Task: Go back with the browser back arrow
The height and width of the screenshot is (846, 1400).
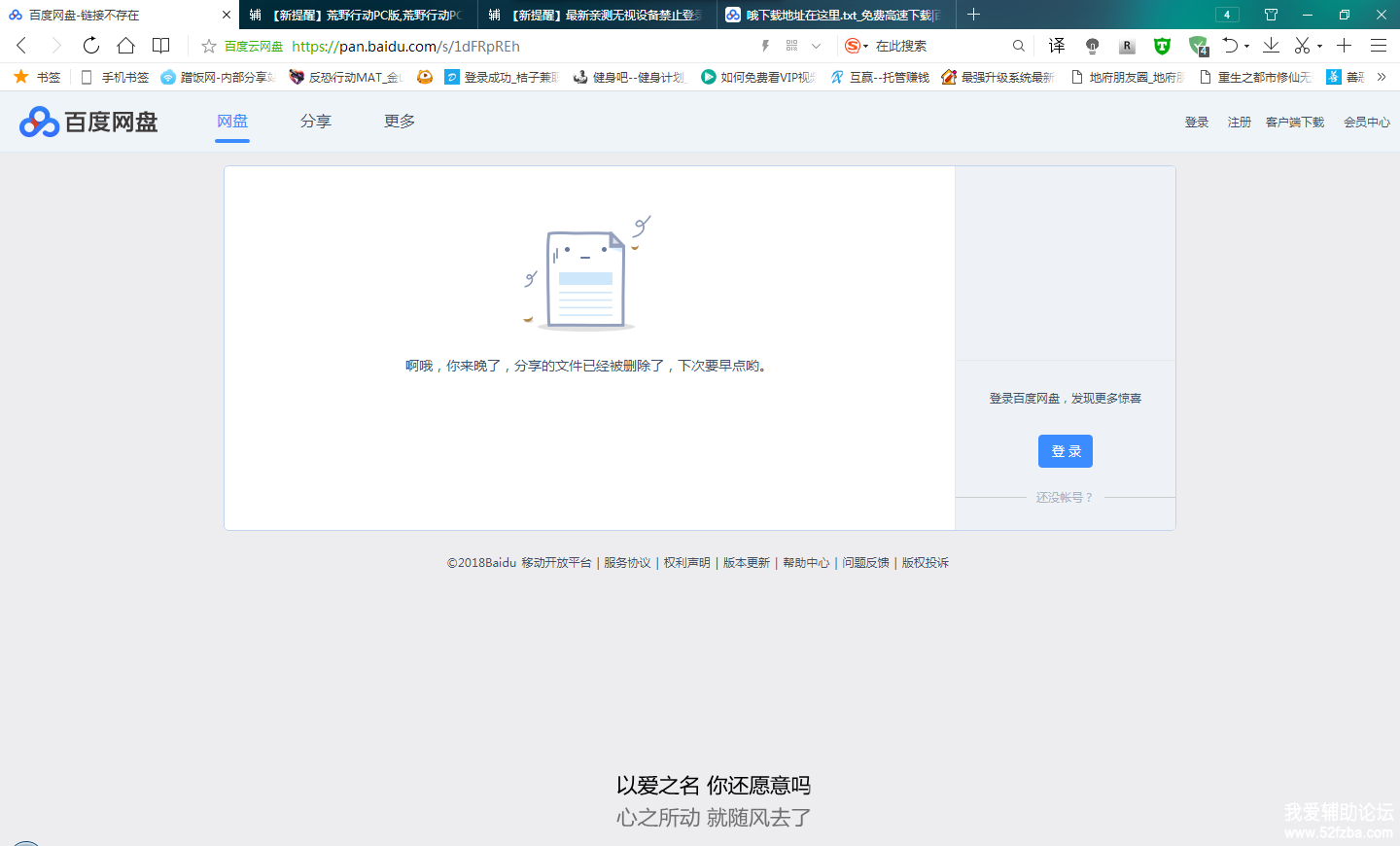Action: coord(21,46)
